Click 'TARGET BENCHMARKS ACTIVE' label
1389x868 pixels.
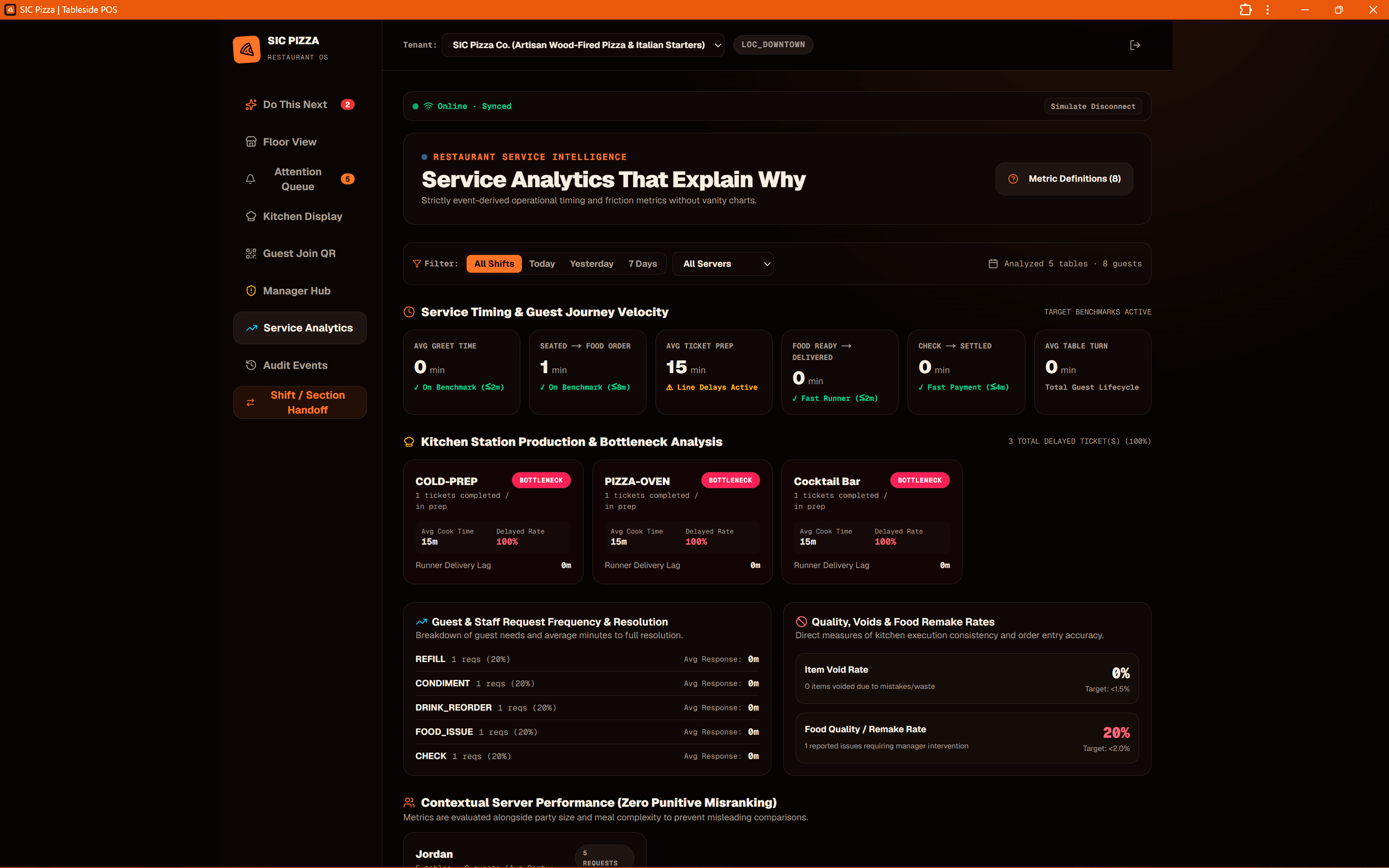click(1097, 312)
